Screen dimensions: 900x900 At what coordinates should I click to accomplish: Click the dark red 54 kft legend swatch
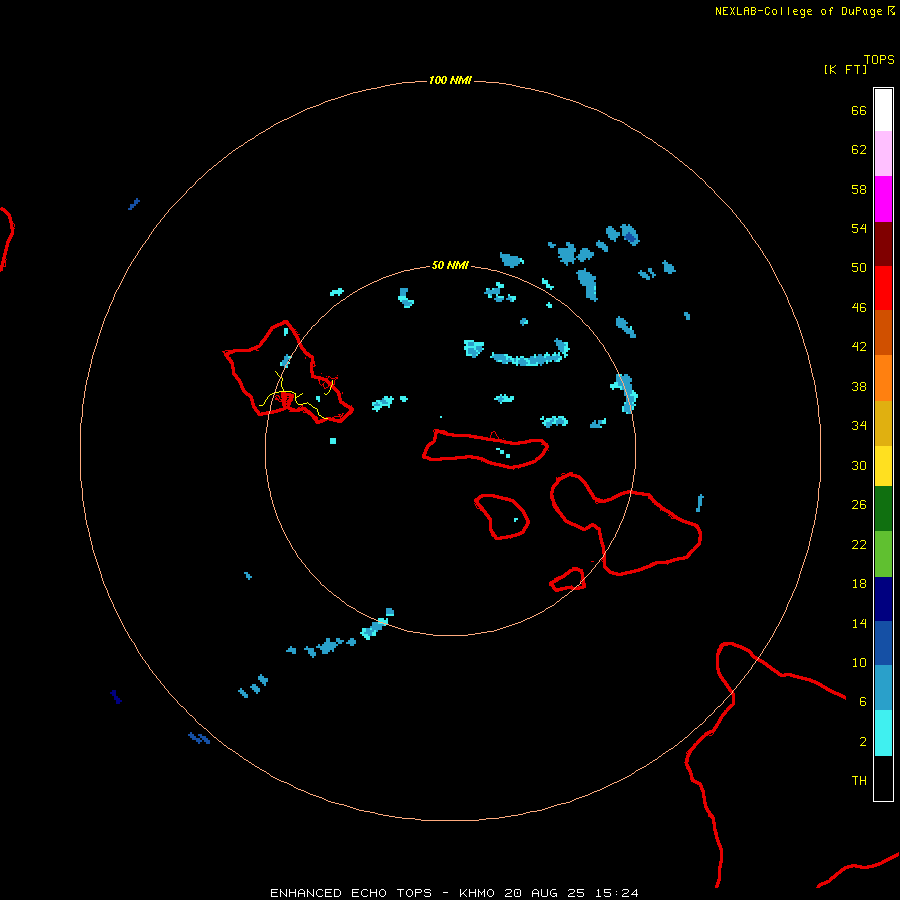tap(883, 243)
